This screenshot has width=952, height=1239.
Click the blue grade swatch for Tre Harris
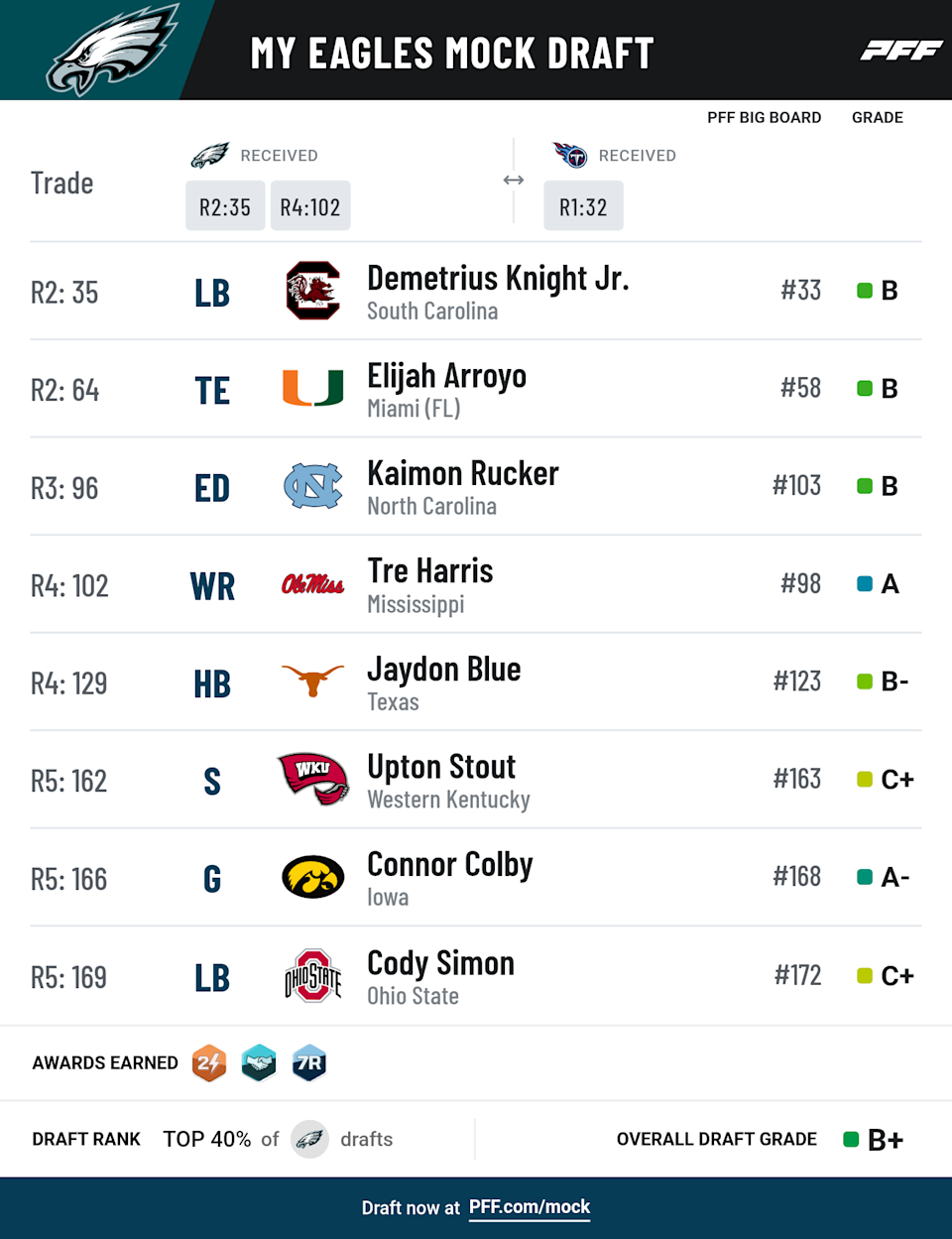865,584
